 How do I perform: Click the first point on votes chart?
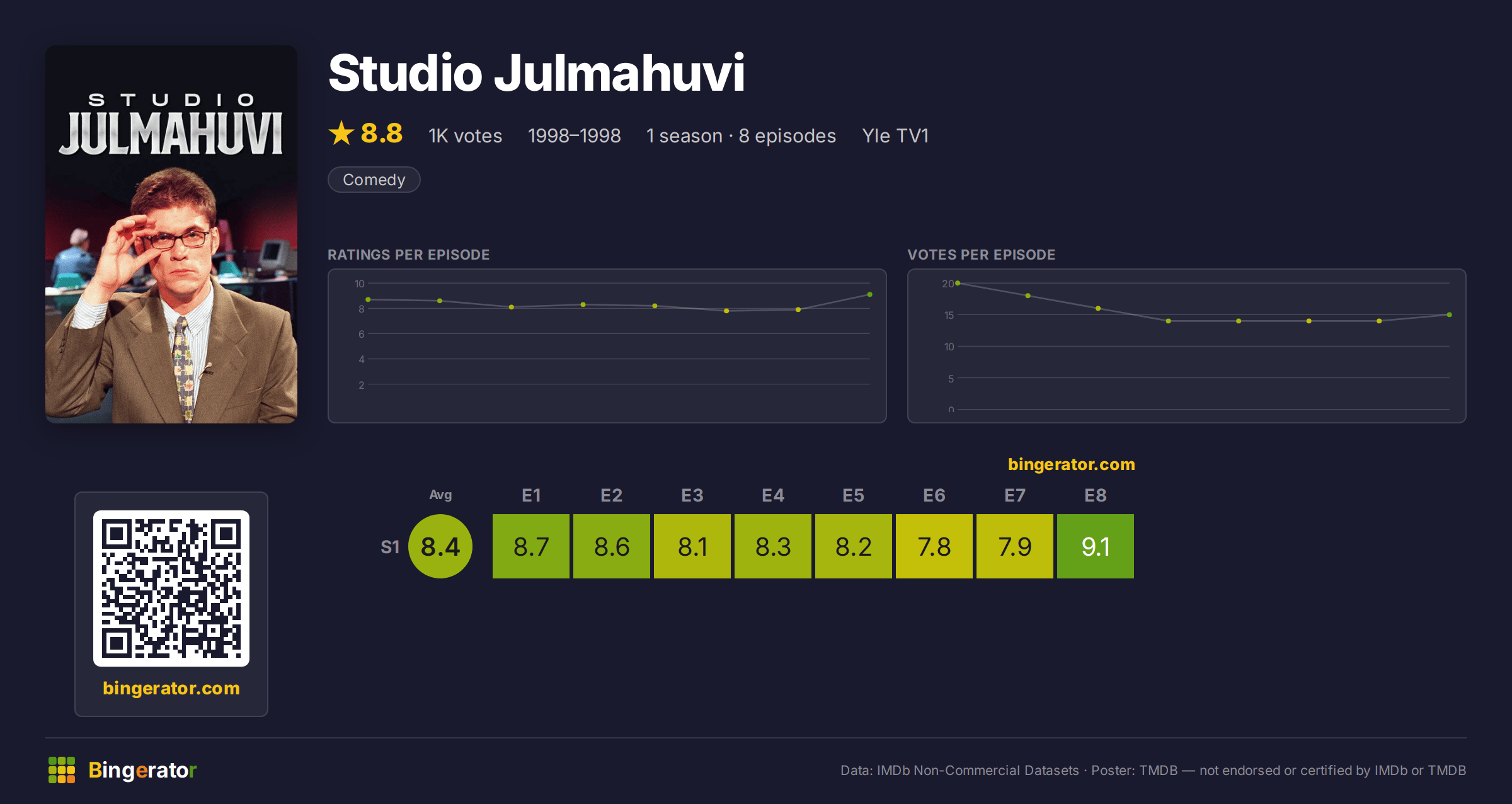[x=958, y=283]
